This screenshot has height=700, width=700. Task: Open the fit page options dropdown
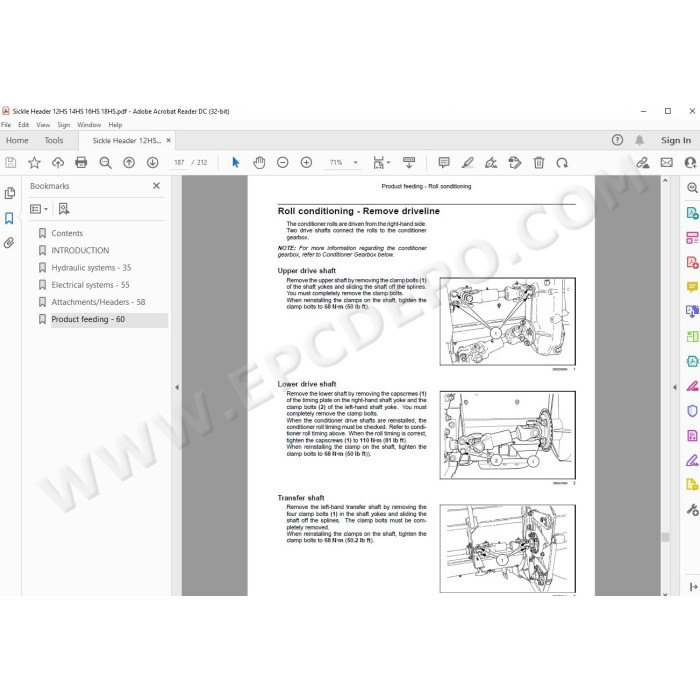(381, 162)
